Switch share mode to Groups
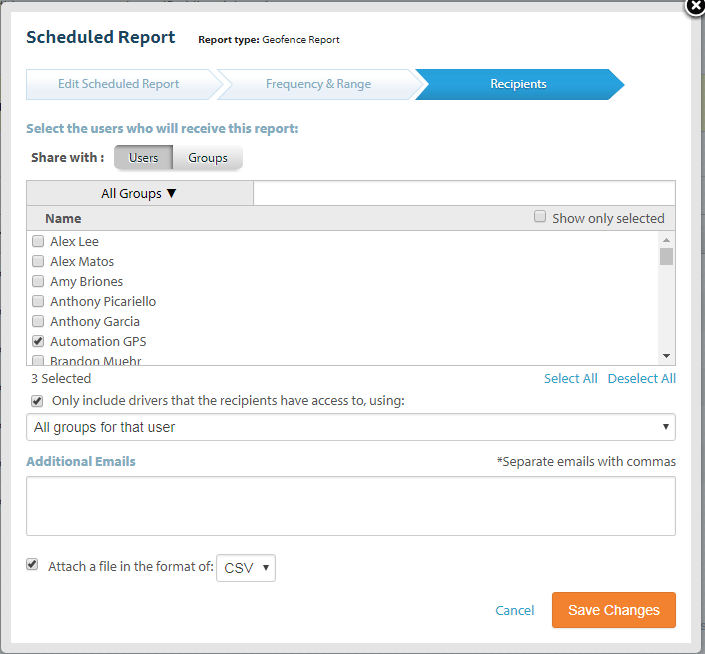Screen dimensions: 705x654 pos(208,158)
